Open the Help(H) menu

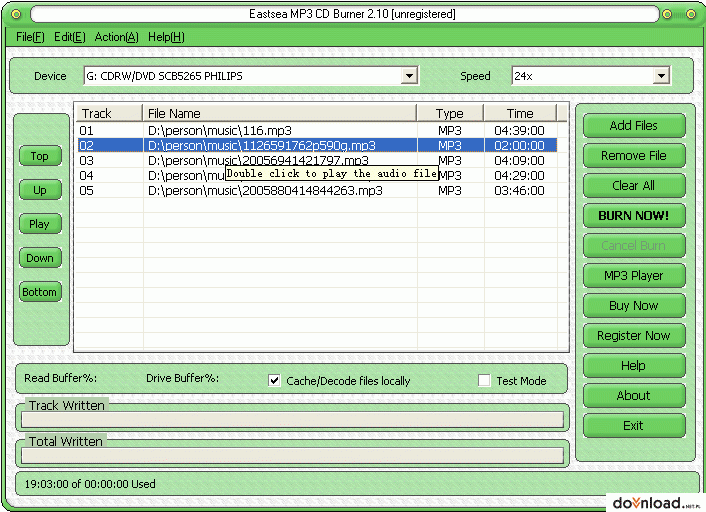(x=166, y=37)
